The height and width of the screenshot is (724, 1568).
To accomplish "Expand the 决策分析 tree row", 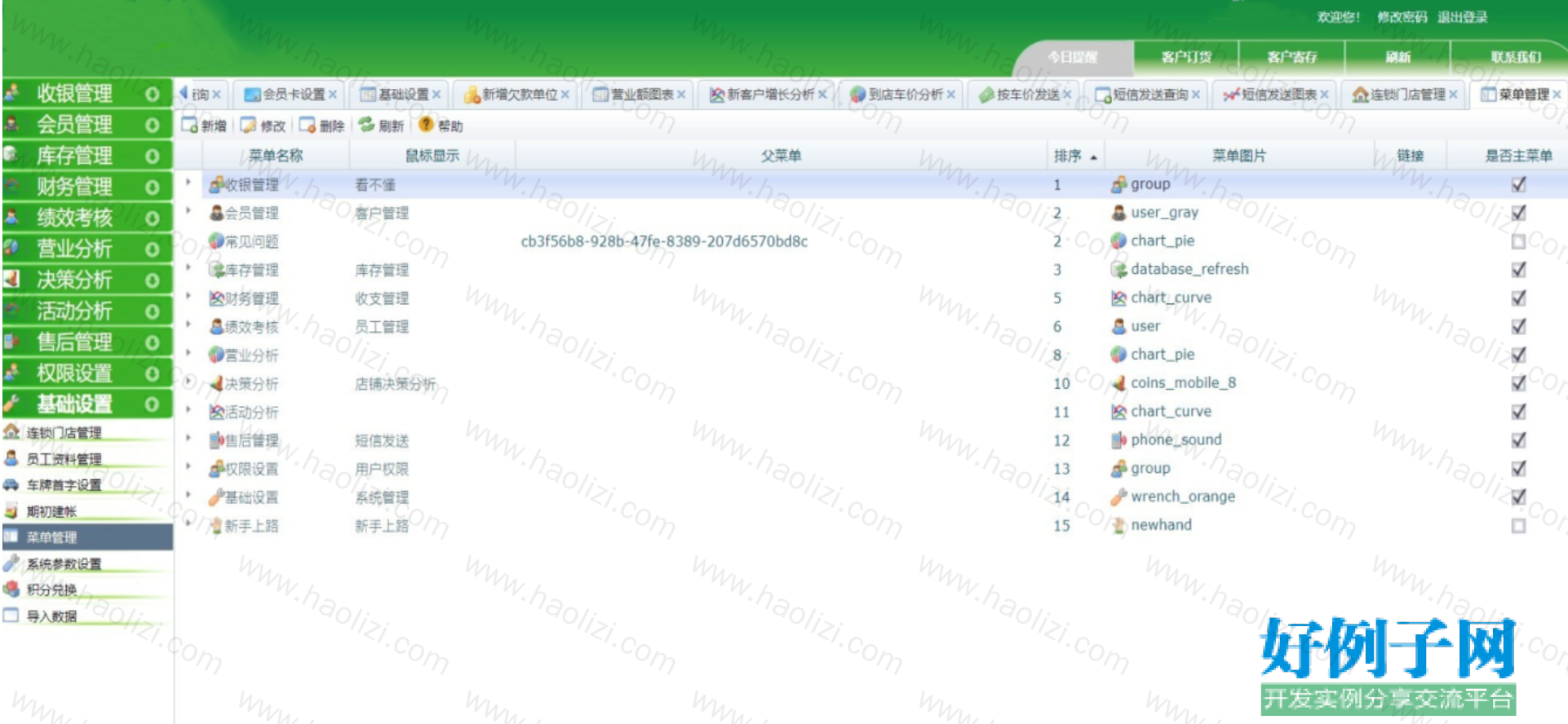I will (188, 382).
